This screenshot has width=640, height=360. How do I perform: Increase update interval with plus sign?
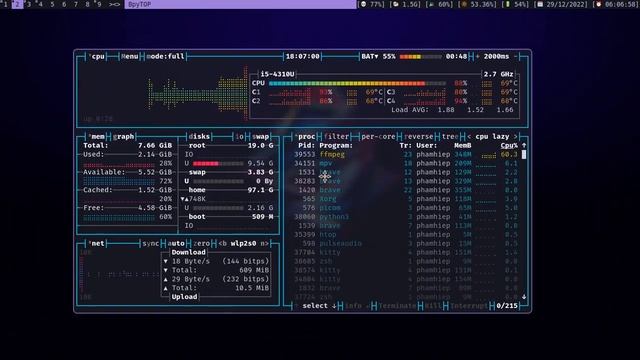coord(478,56)
